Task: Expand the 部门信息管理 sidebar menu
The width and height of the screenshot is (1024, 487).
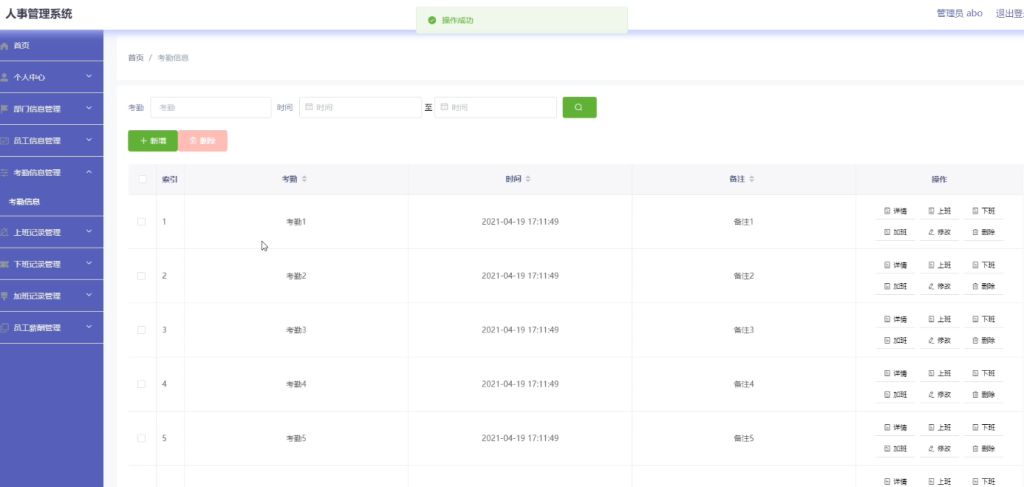Action: click(52, 109)
